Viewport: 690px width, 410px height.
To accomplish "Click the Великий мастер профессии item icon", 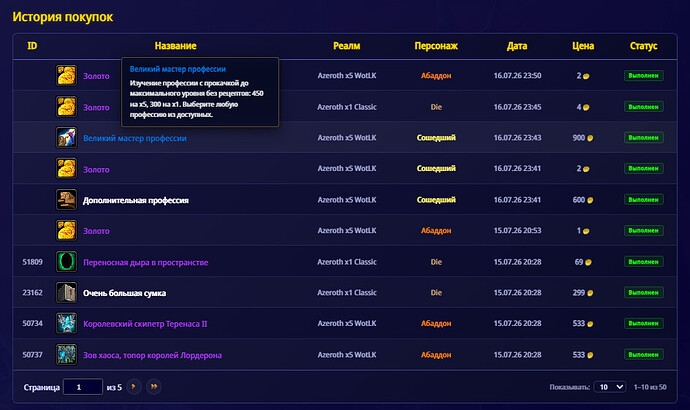I will click(x=66, y=138).
